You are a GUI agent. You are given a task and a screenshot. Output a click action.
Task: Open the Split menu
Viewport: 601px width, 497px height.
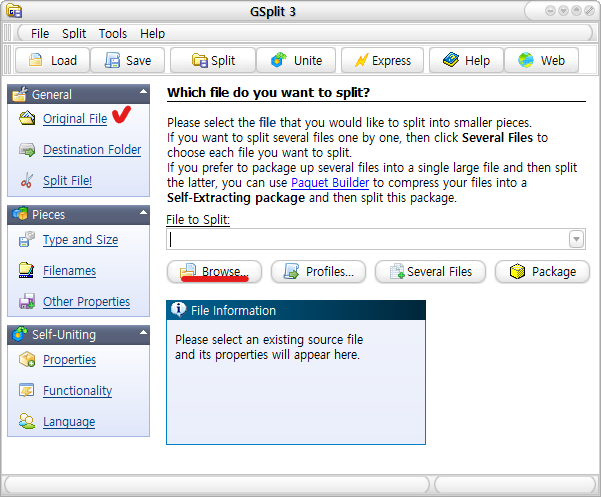click(74, 34)
